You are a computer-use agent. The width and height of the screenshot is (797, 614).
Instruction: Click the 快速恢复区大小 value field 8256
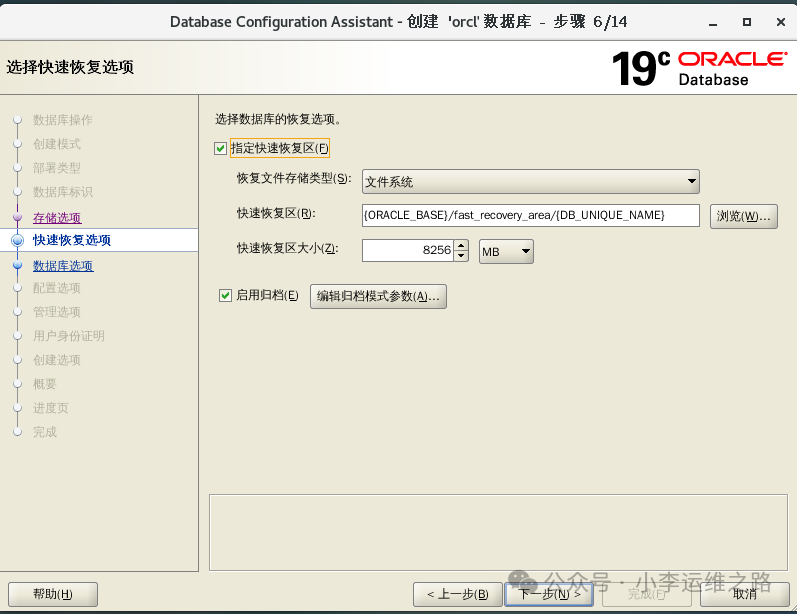pyautogui.click(x=408, y=250)
